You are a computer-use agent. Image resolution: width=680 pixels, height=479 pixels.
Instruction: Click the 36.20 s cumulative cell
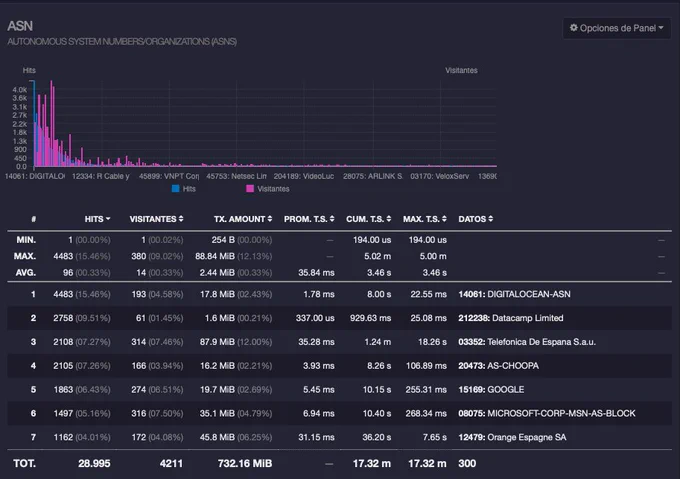point(376,437)
